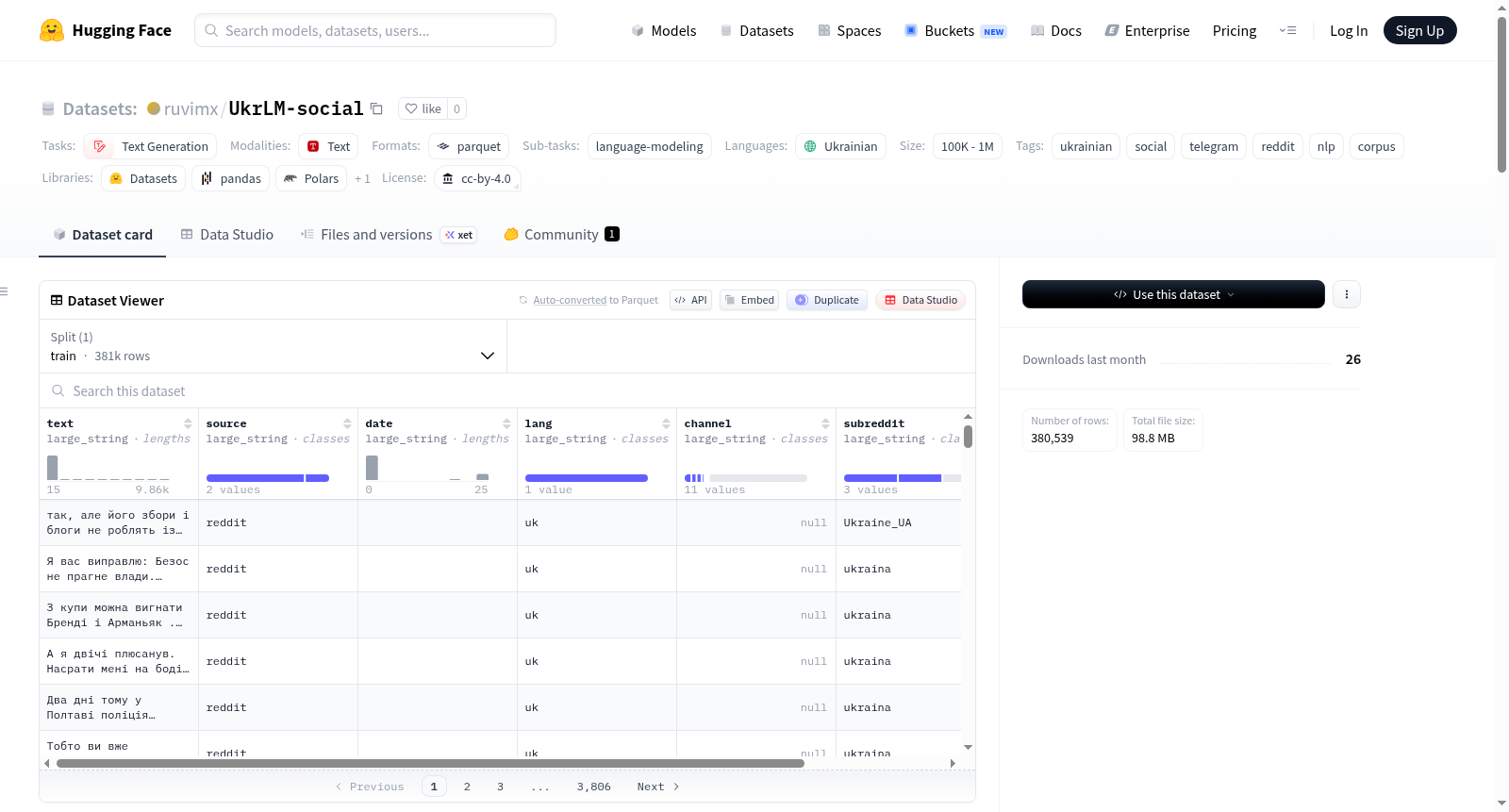Sort the text column
Image resolution: width=1509 pixels, height=812 pixels.
point(188,423)
